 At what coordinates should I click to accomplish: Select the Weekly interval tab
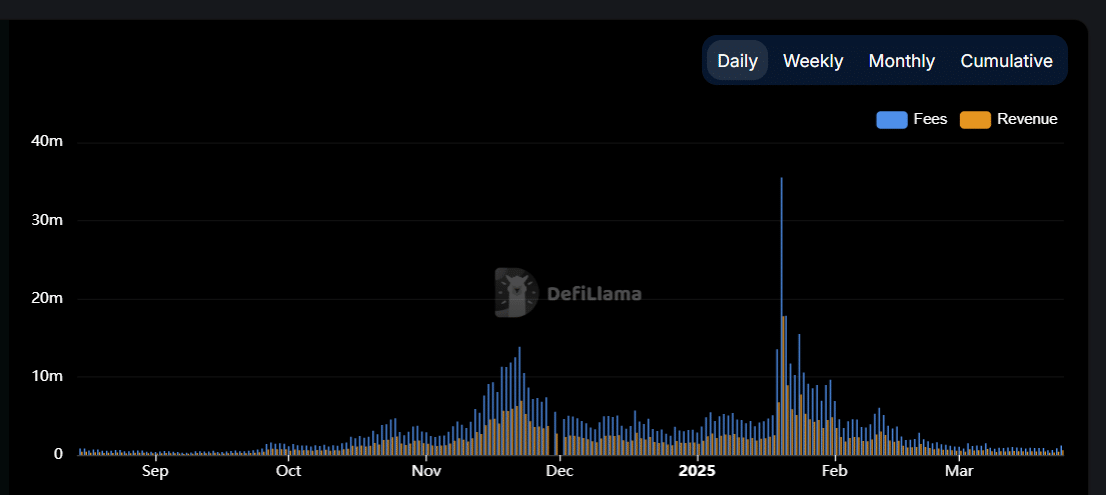(812, 61)
